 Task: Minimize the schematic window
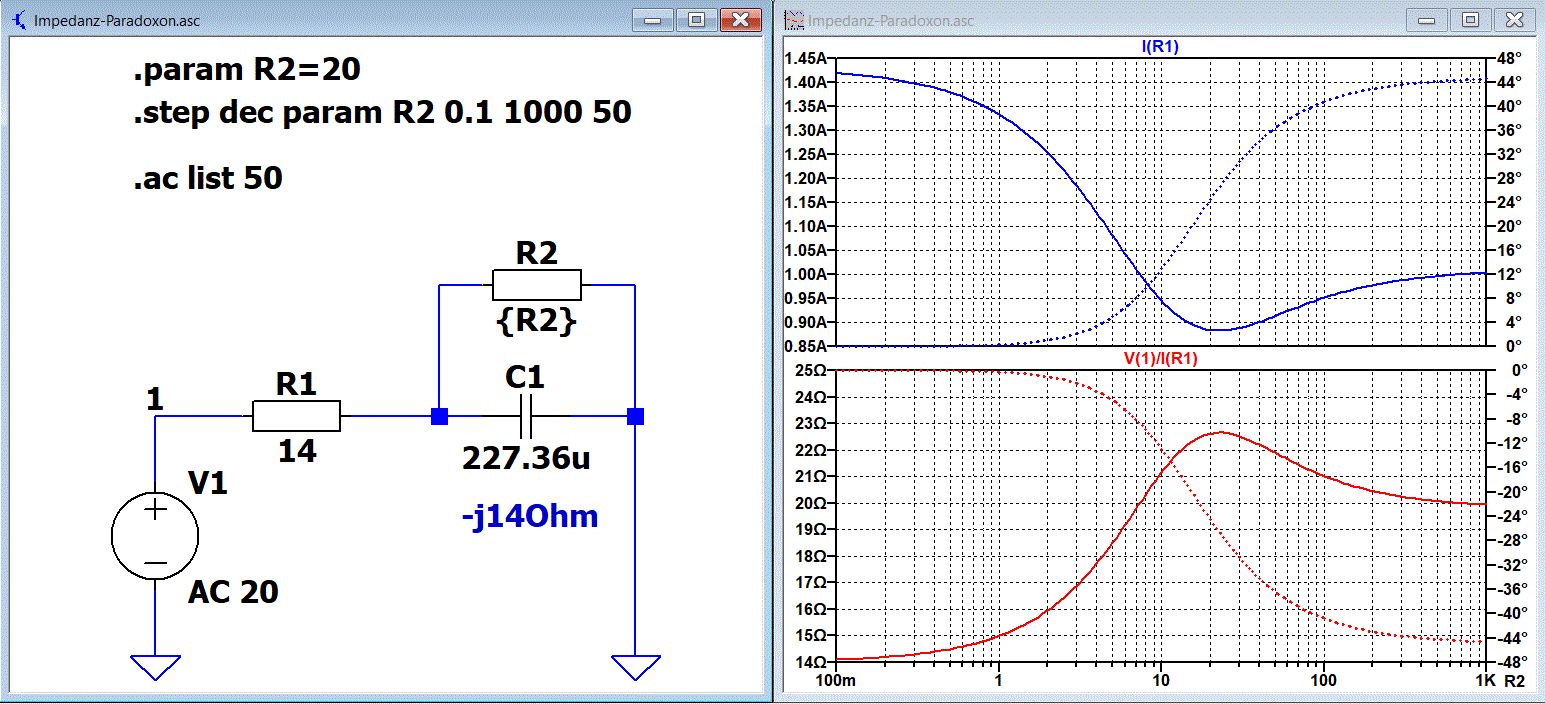(655, 19)
